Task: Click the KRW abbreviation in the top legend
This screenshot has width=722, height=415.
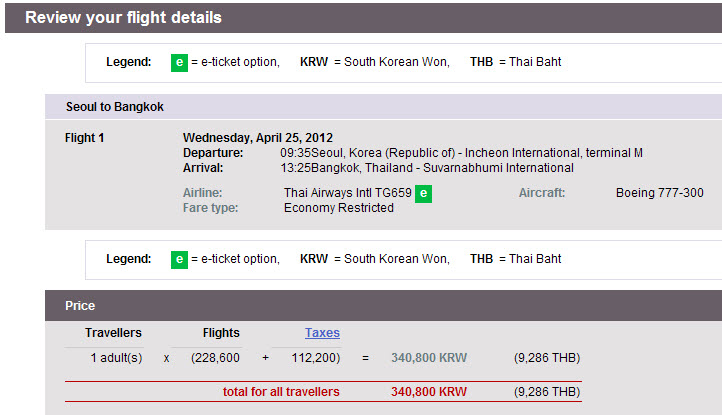Action: tap(314, 62)
